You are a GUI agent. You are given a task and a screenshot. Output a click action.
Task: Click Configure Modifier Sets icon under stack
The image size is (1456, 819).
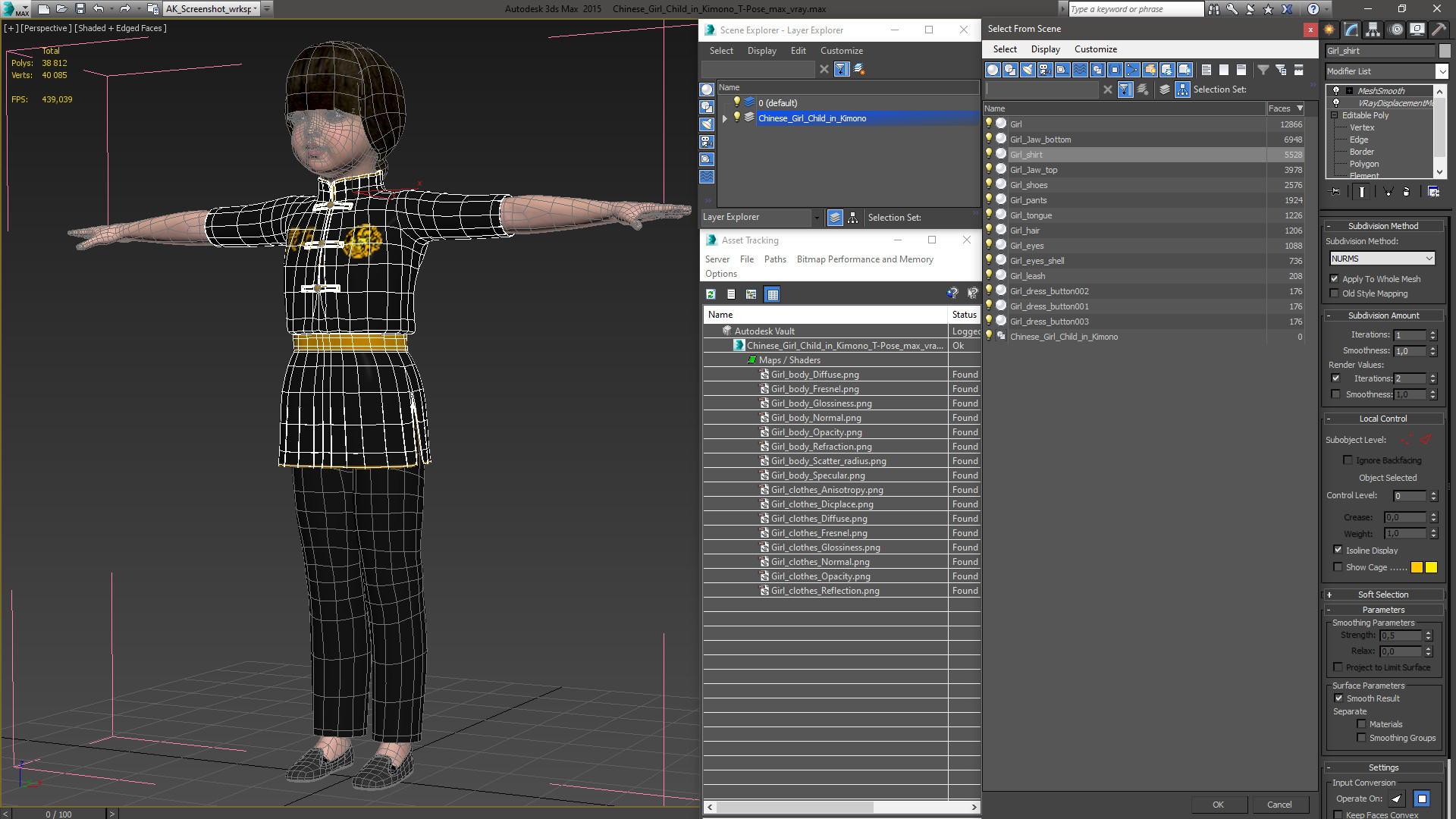[x=1433, y=192]
